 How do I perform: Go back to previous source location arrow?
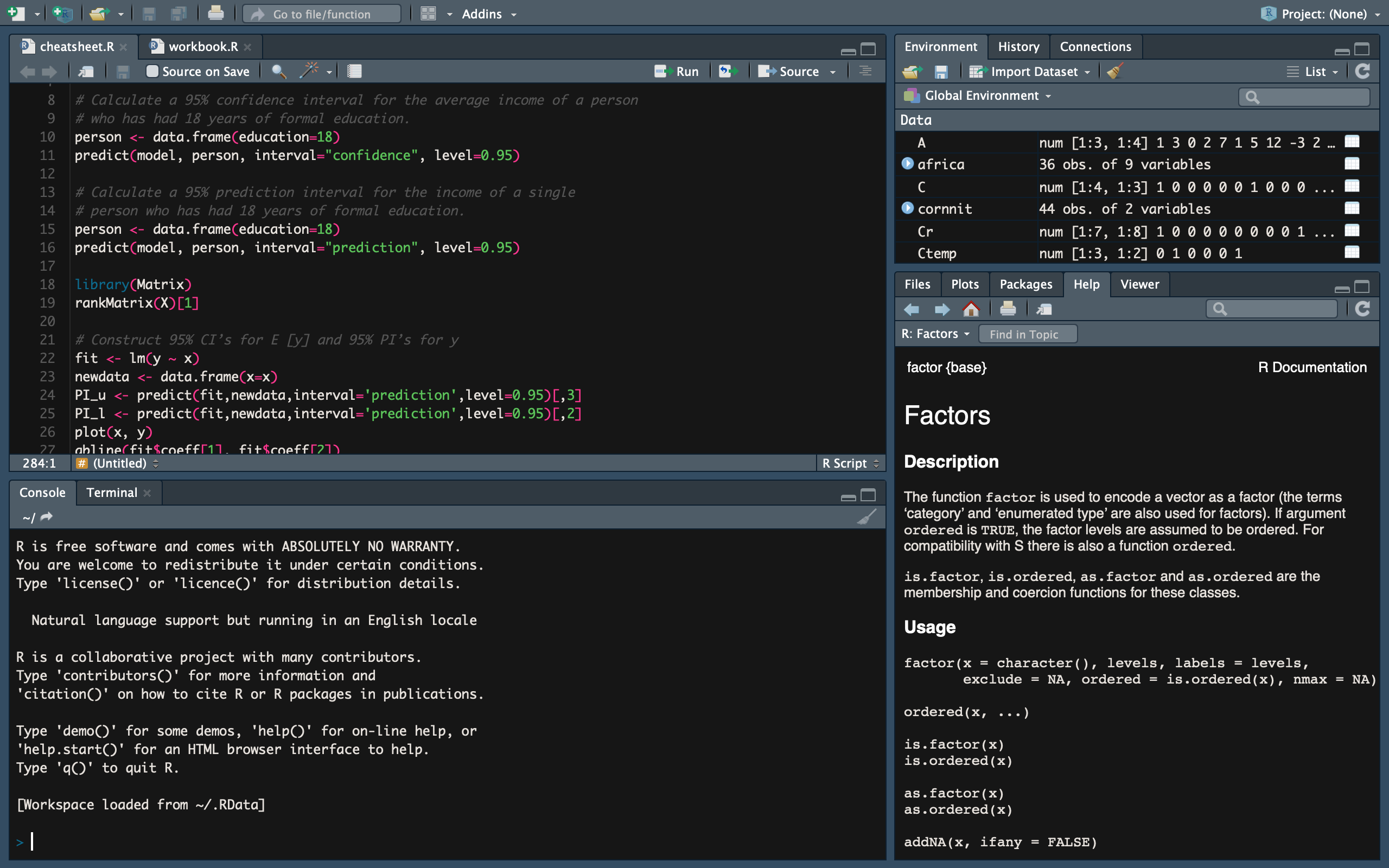coord(27,71)
